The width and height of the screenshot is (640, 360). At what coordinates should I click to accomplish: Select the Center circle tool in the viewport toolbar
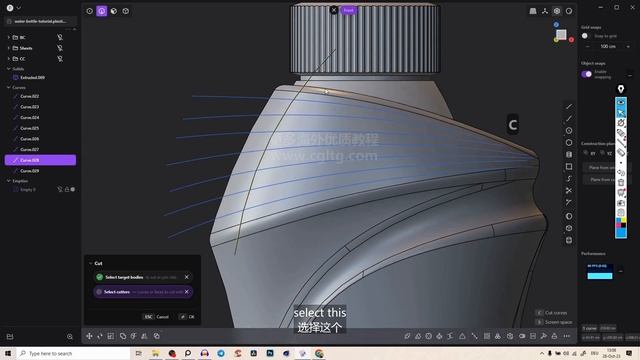(x=569, y=131)
